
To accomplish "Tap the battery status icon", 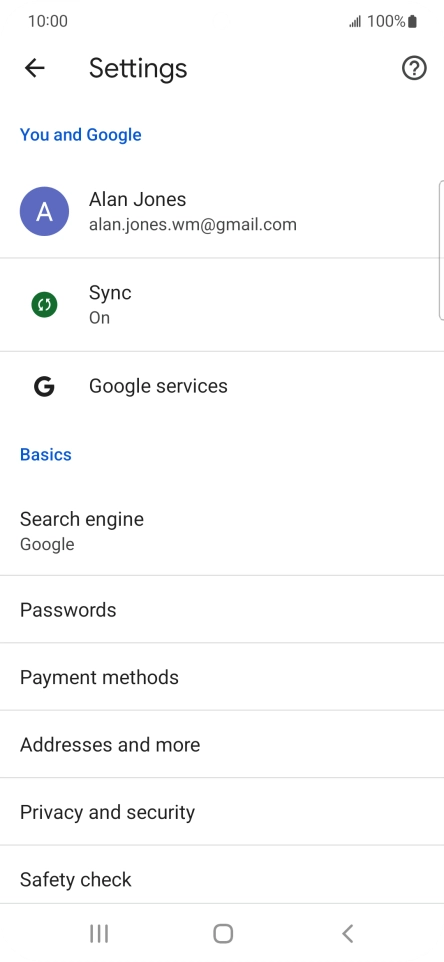I will [x=413, y=22].
